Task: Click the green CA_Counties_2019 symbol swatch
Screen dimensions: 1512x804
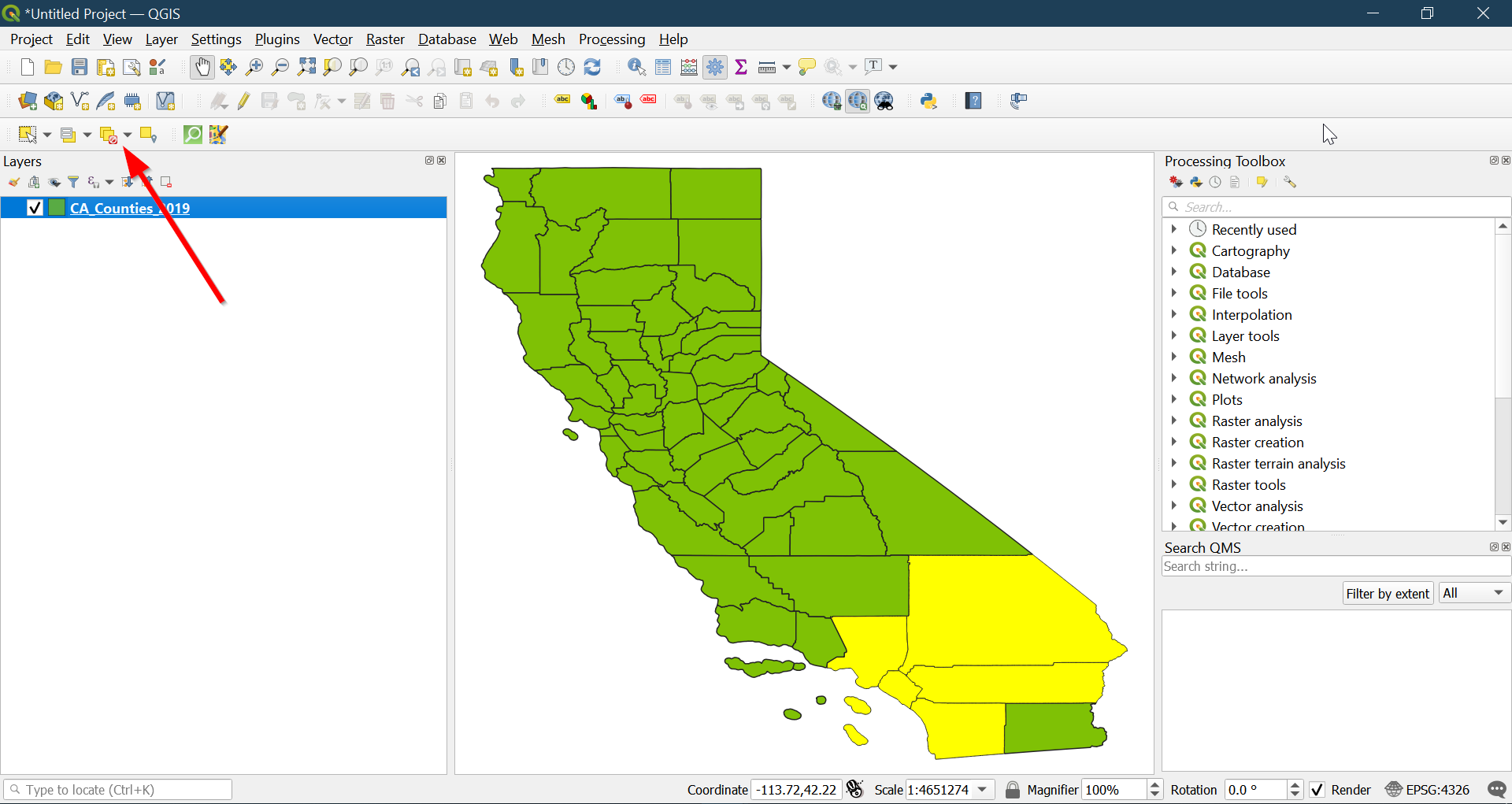Action: pos(57,208)
